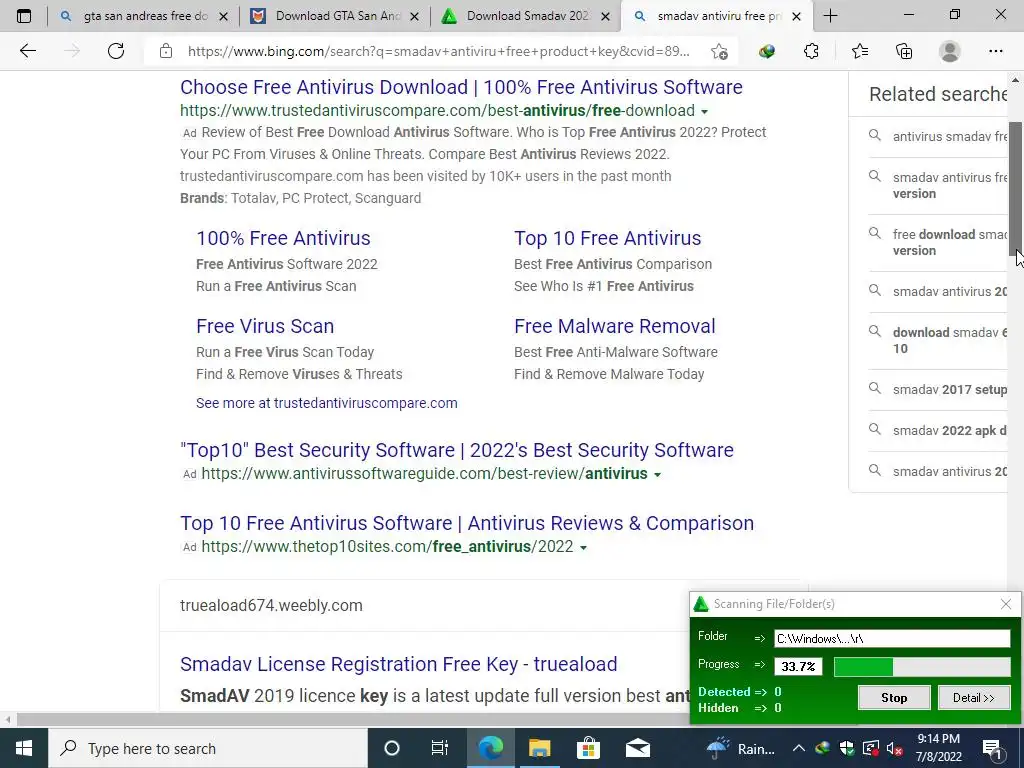
Task: Open the Free Virus Scan sublink
Action: point(265,326)
